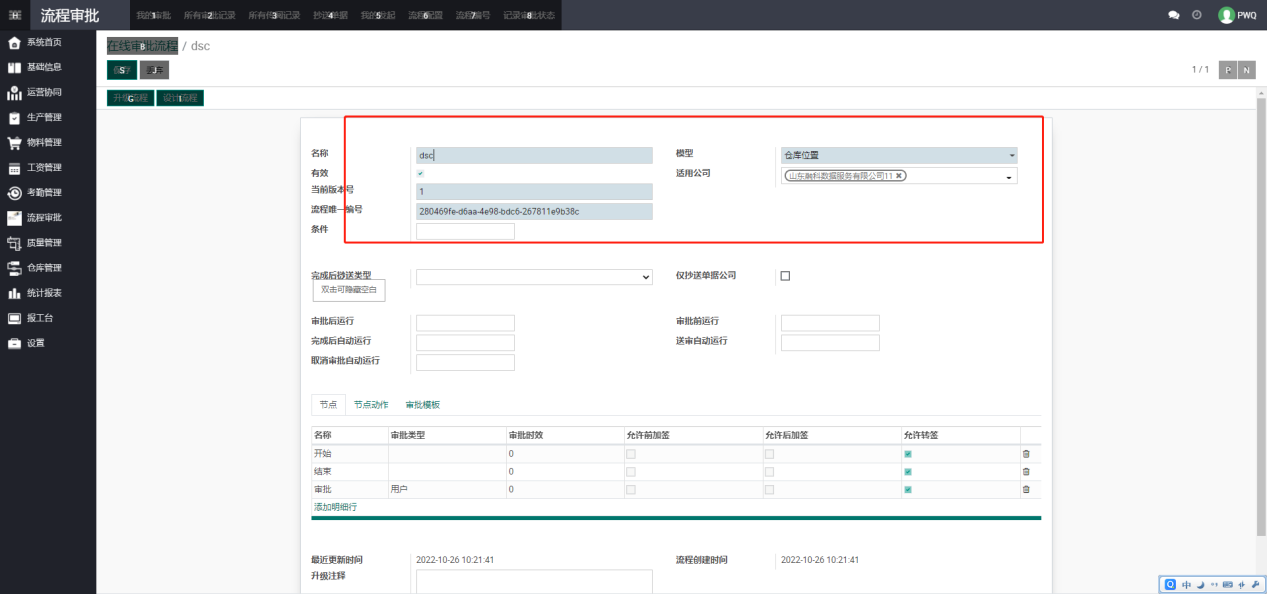Click the 添加明细行 link
Viewport: 1267px width, 594px height.
pyautogui.click(x=335, y=507)
